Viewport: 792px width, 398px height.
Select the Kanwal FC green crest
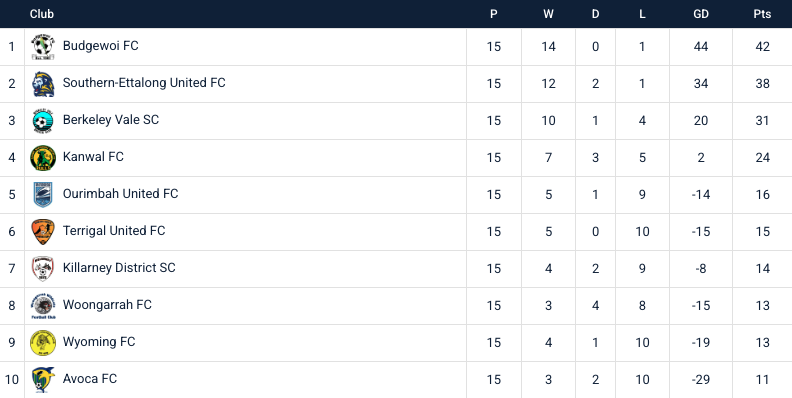click(x=43, y=158)
